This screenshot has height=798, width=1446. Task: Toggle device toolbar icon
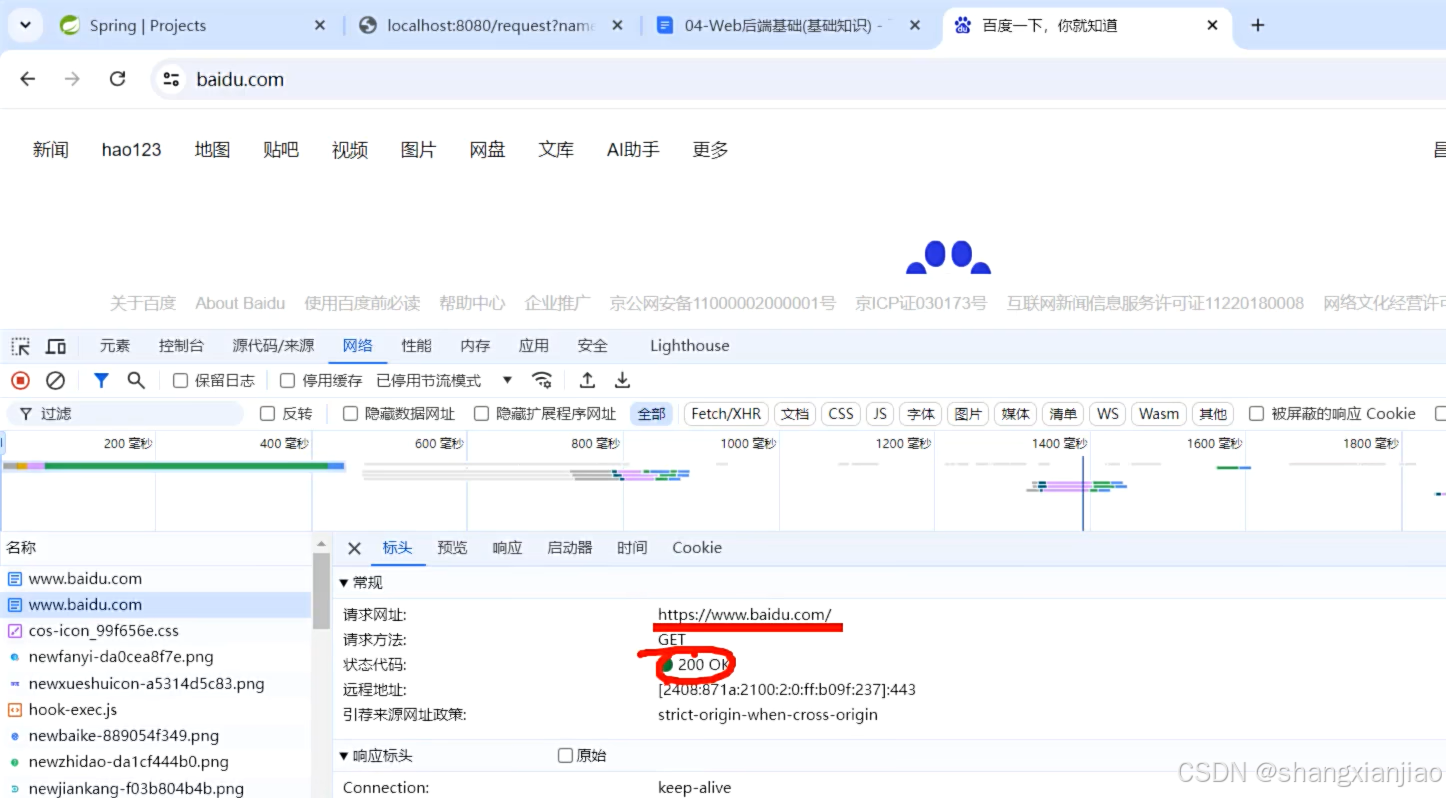point(56,346)
